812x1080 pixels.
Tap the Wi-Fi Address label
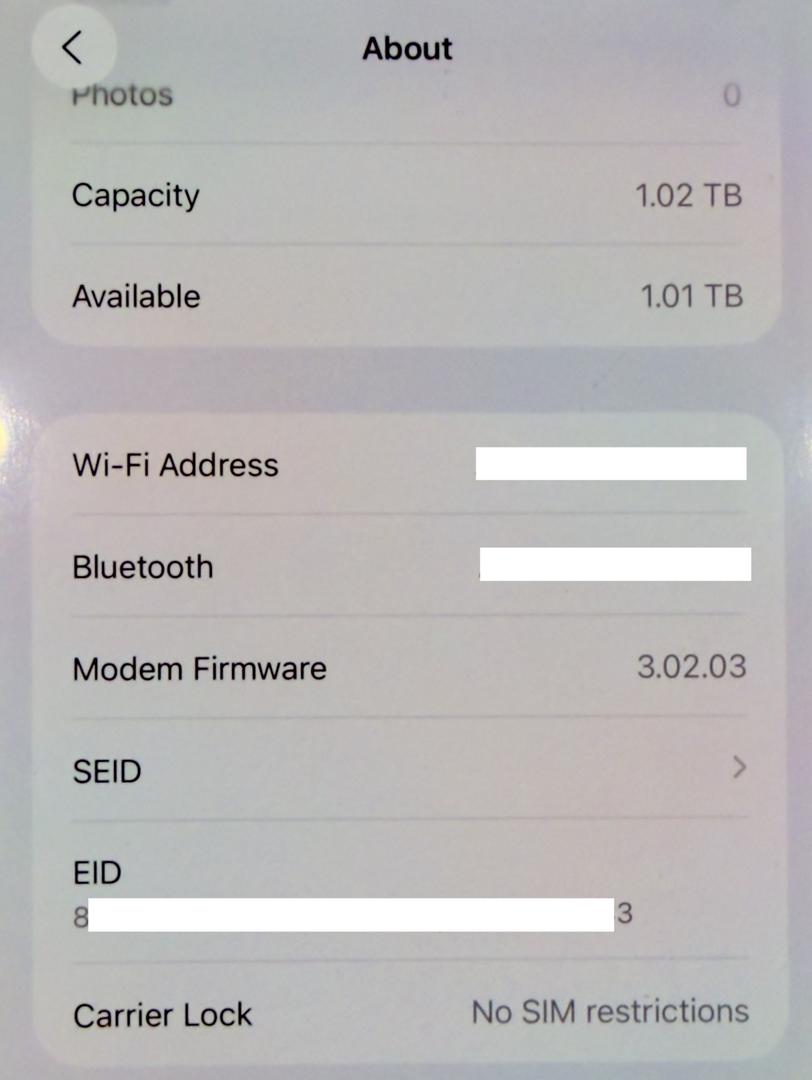175,465
